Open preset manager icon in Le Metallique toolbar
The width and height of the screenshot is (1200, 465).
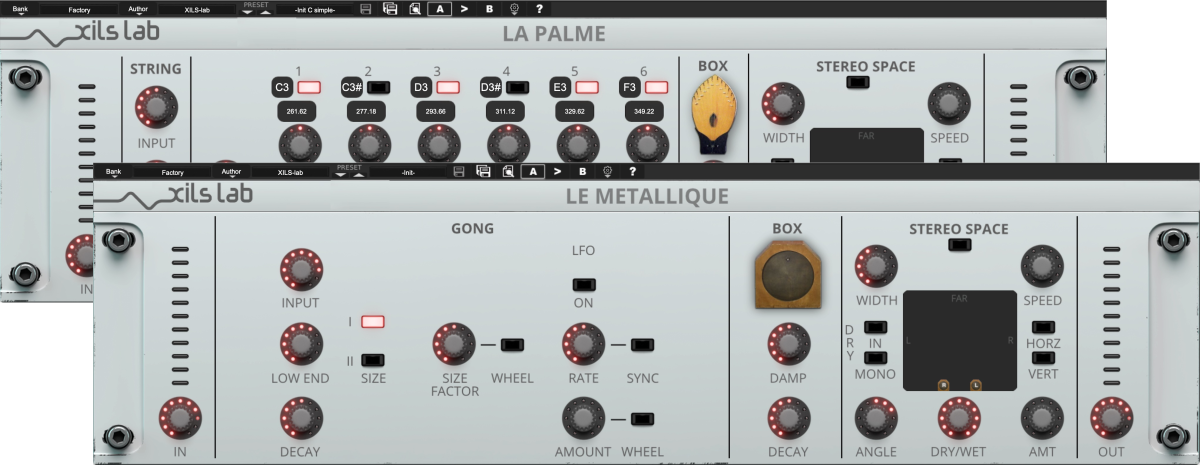click(508, 171)
